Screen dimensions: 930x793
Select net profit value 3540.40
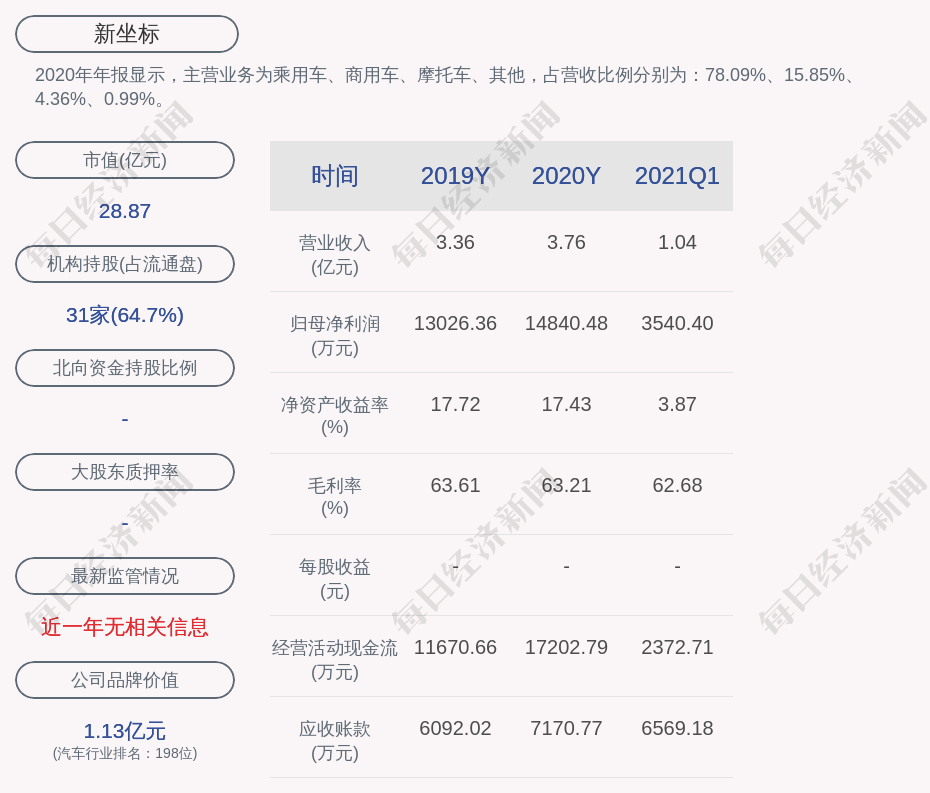click(x=677, y=323)
